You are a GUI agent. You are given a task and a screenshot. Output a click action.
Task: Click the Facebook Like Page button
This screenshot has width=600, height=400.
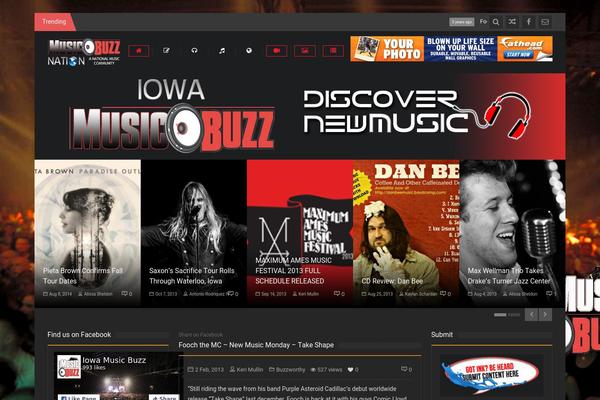pos(79,397)
